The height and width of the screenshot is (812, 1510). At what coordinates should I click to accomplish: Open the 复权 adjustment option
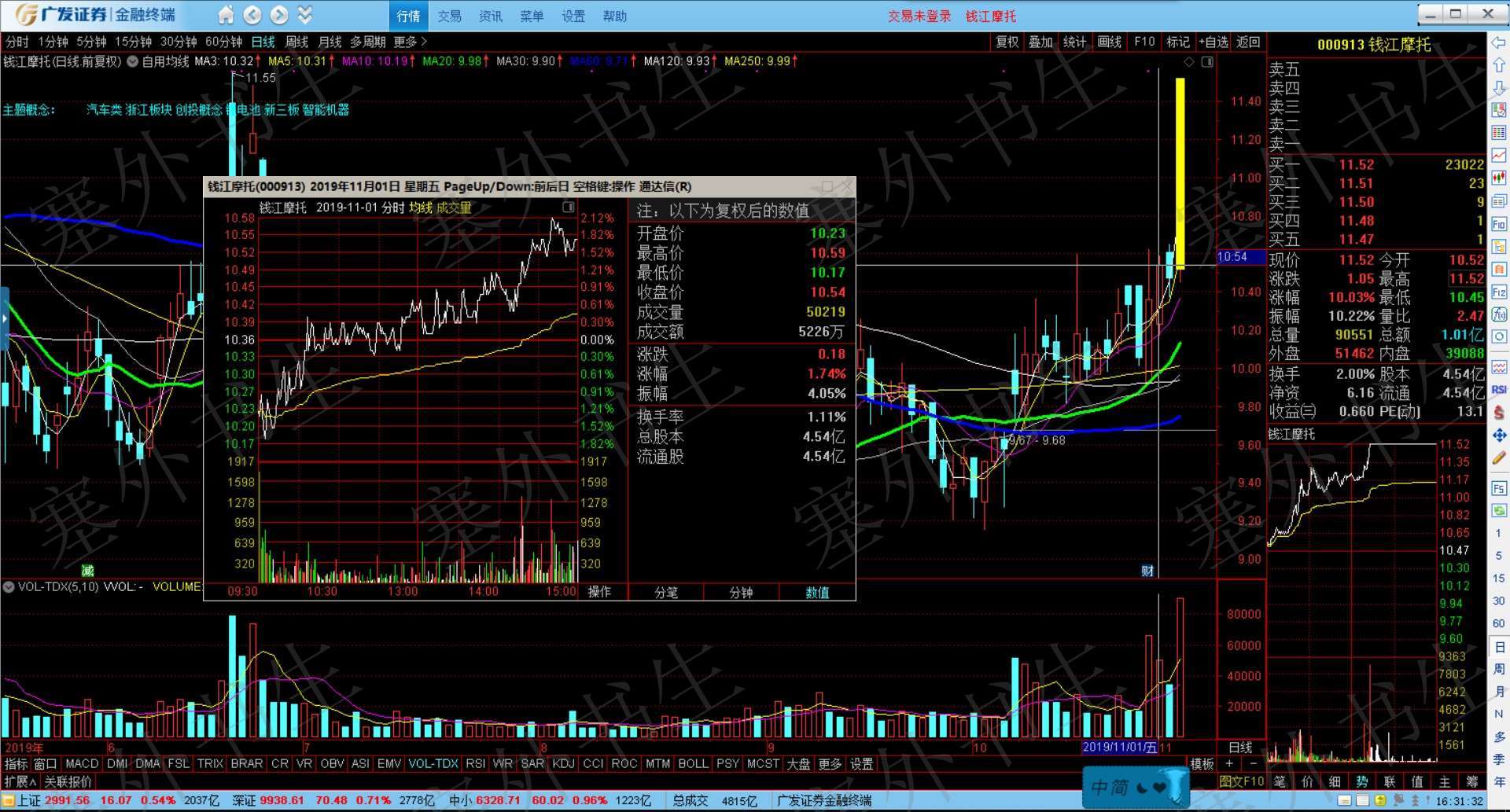(1007, 42)
